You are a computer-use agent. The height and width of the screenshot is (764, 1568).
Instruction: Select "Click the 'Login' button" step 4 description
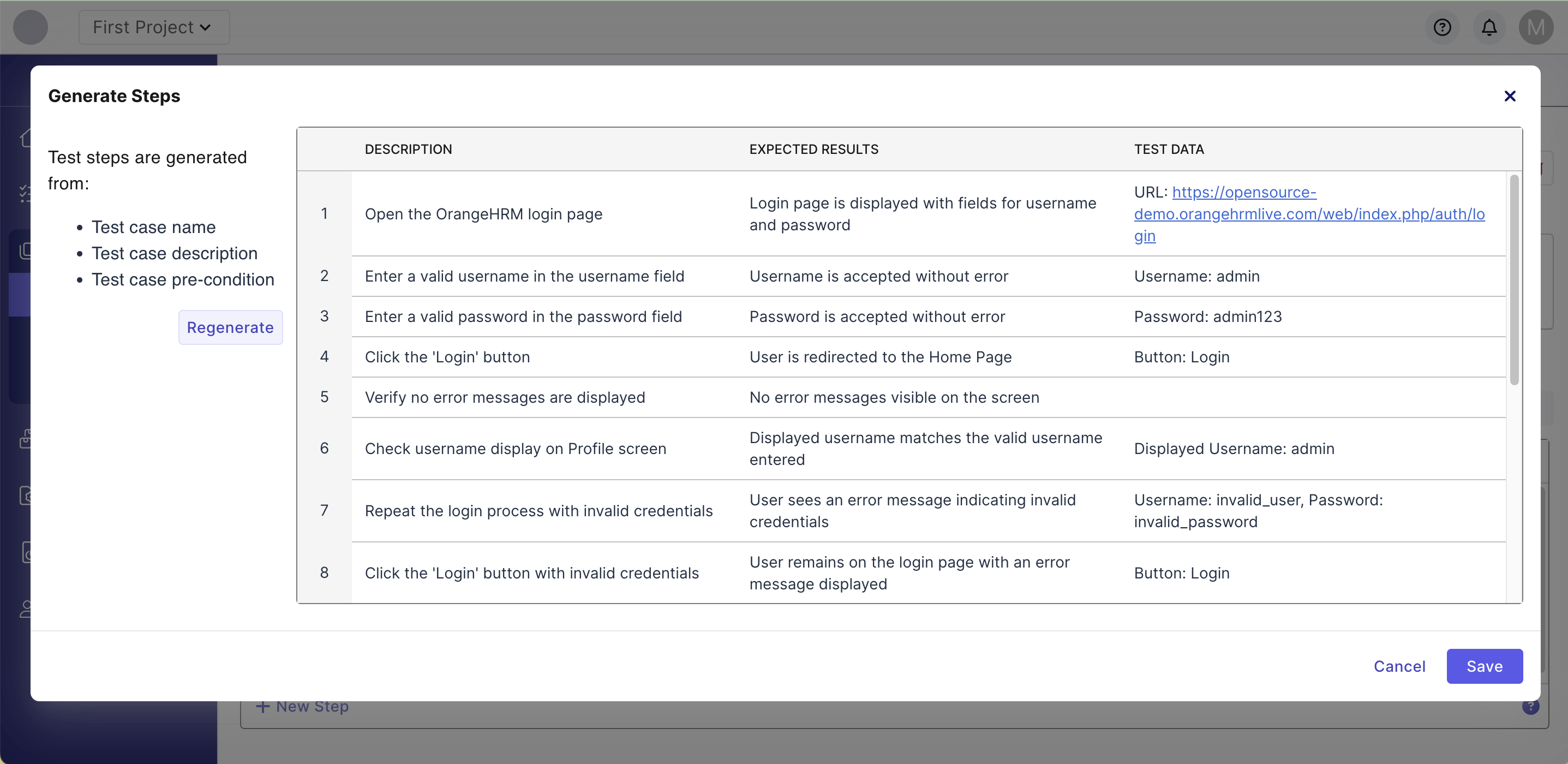click(x=447, y=357)
